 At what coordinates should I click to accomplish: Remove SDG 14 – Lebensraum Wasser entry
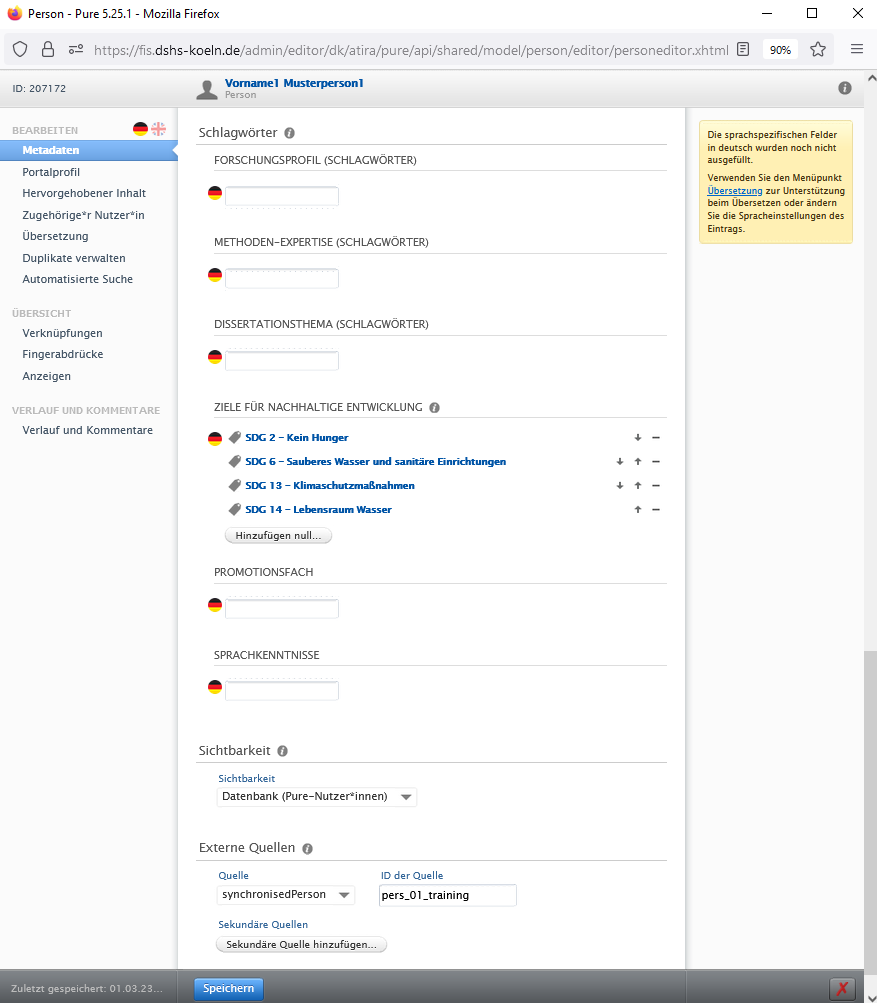point(656,510)
